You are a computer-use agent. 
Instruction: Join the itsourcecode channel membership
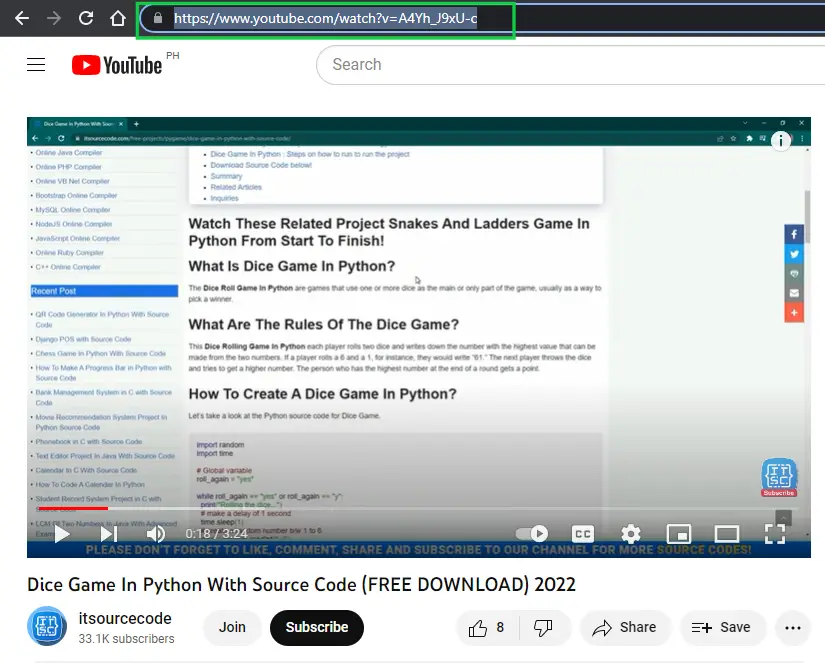232,627
